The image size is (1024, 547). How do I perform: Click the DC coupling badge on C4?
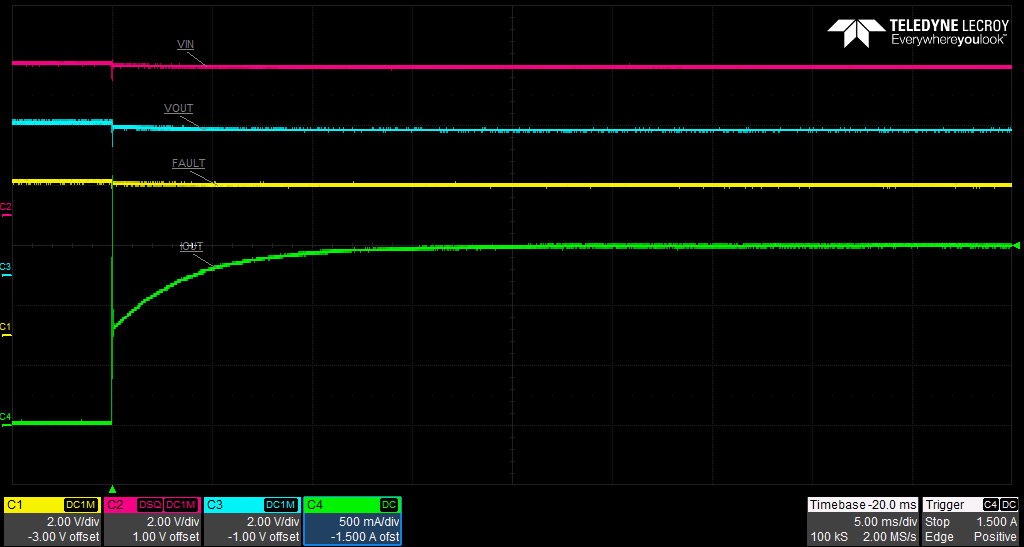click(389, 505)
